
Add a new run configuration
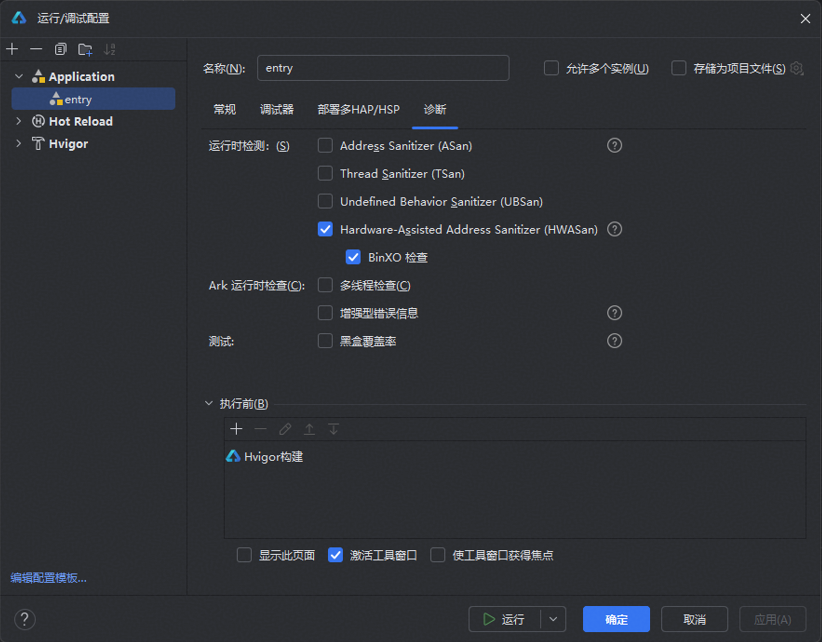(12, 49)
